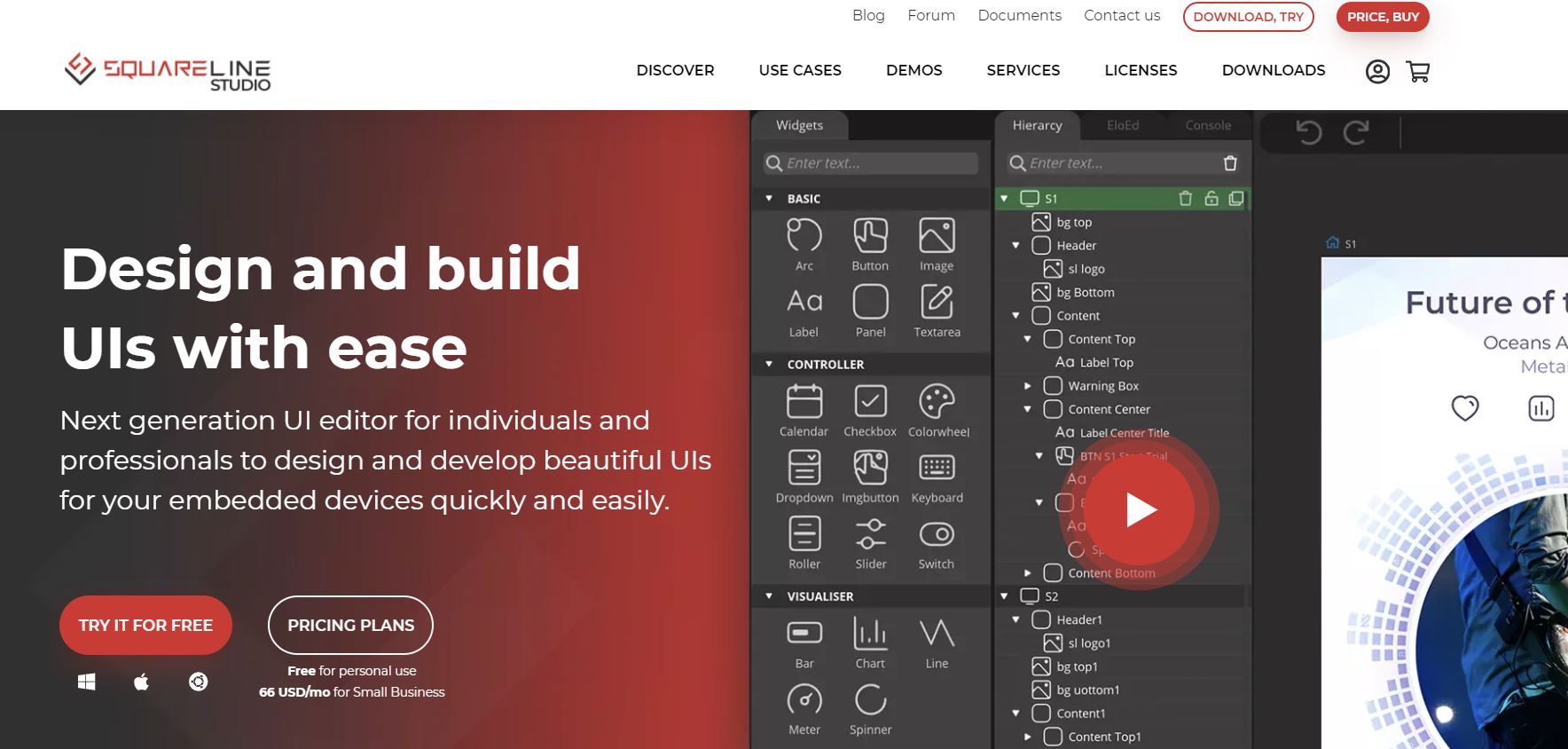Open the USE CASES menu
Image resolution: width=1568 pixels, height=749 pixels.
click(800, 70)
